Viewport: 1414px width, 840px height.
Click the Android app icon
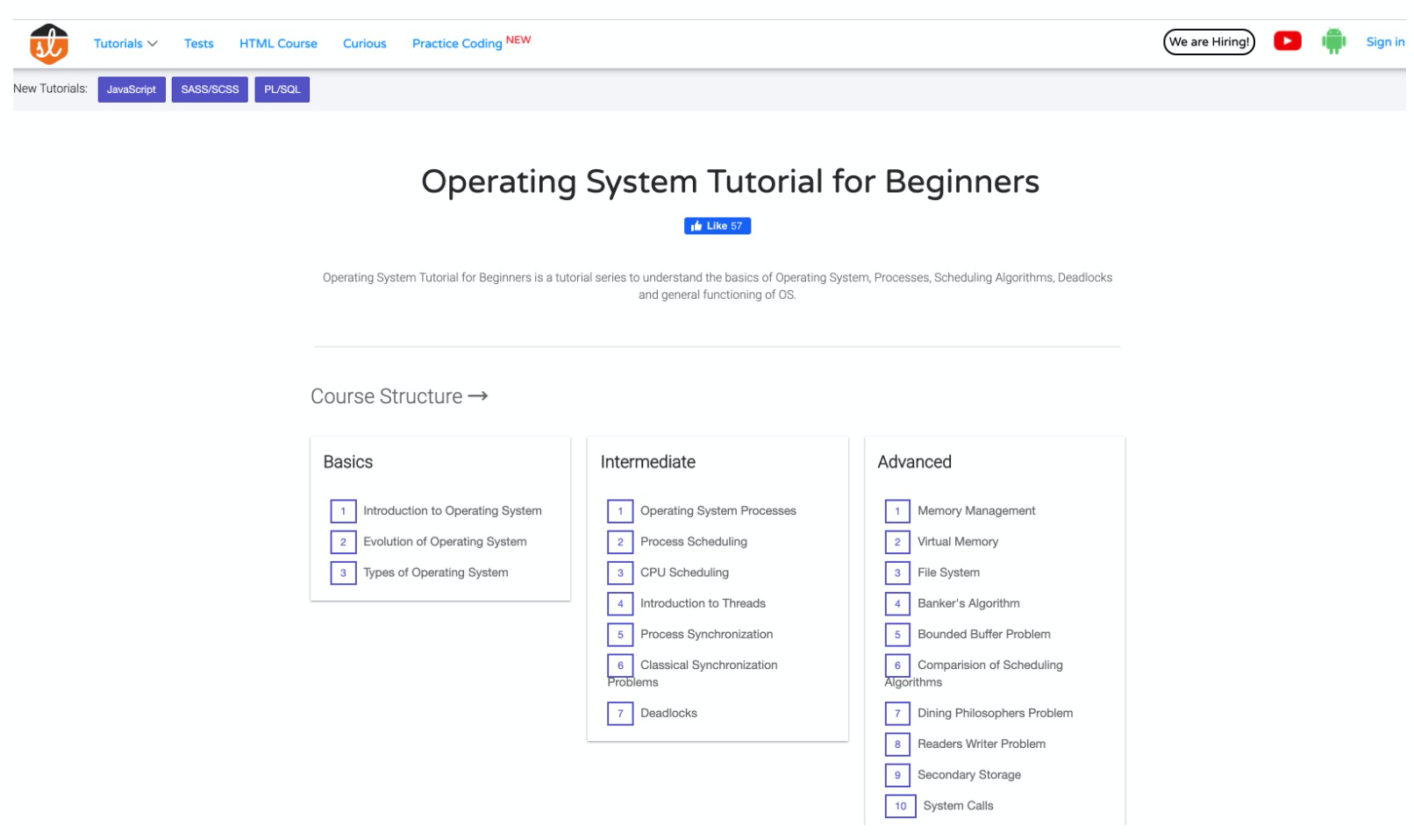point(1333,41)
